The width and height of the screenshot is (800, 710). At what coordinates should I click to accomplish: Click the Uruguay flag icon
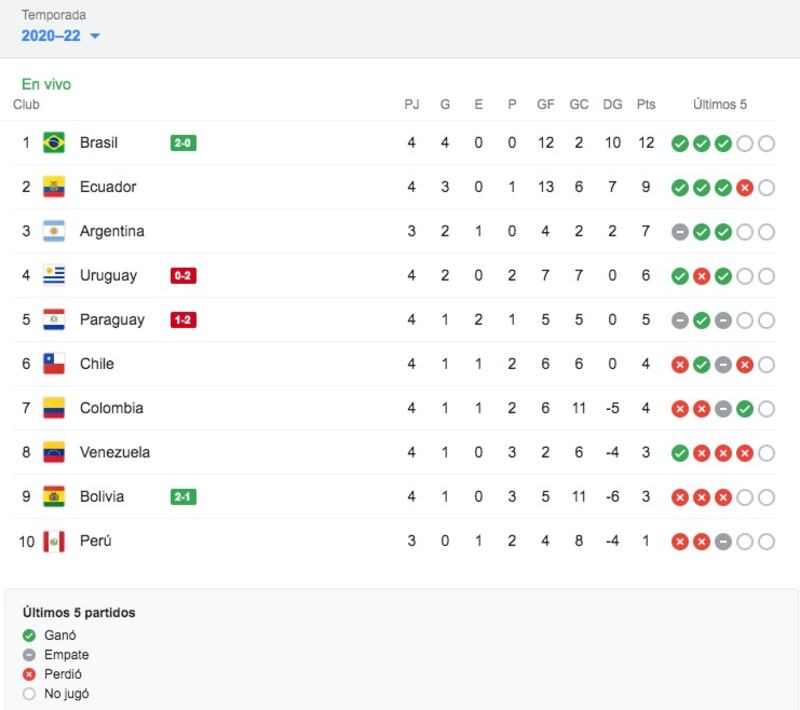54,275
